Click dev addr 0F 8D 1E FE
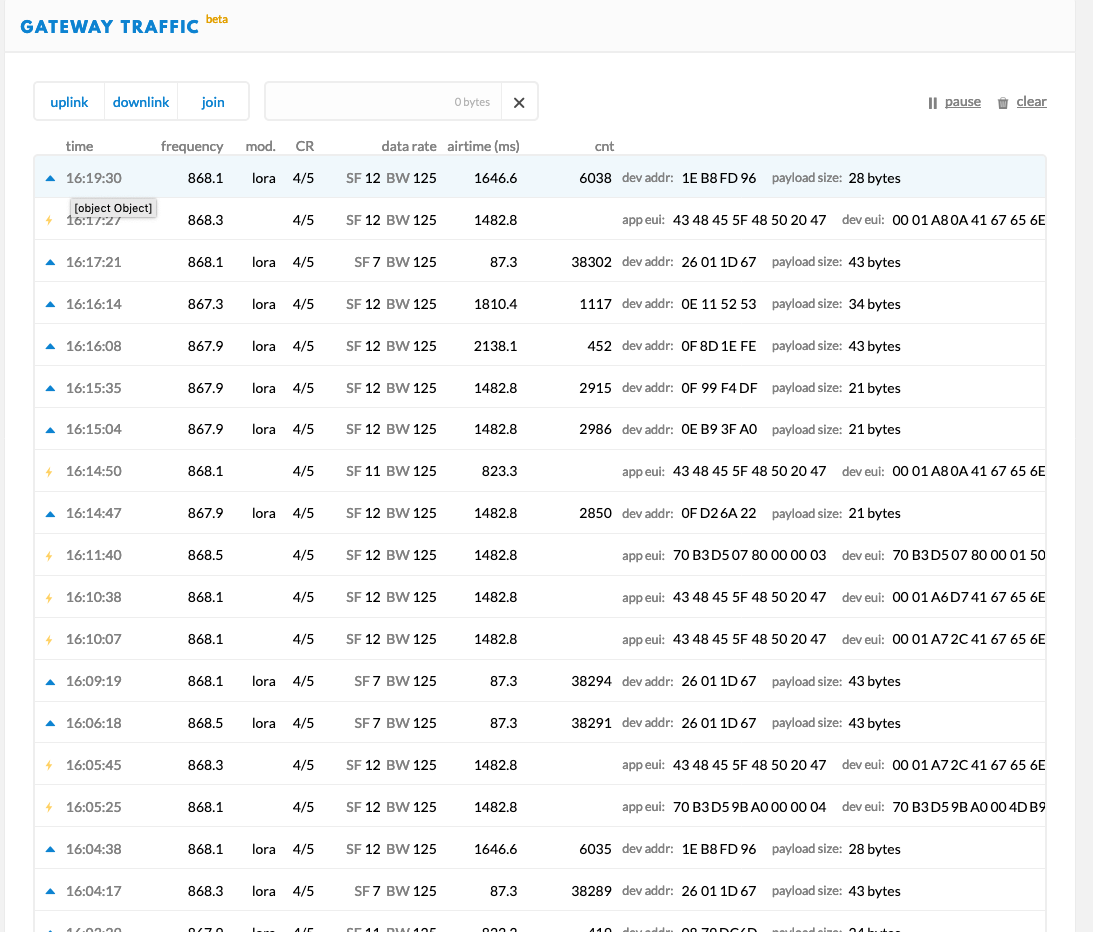The width and height of the screenshot is (1093, 932). point(719,346)
